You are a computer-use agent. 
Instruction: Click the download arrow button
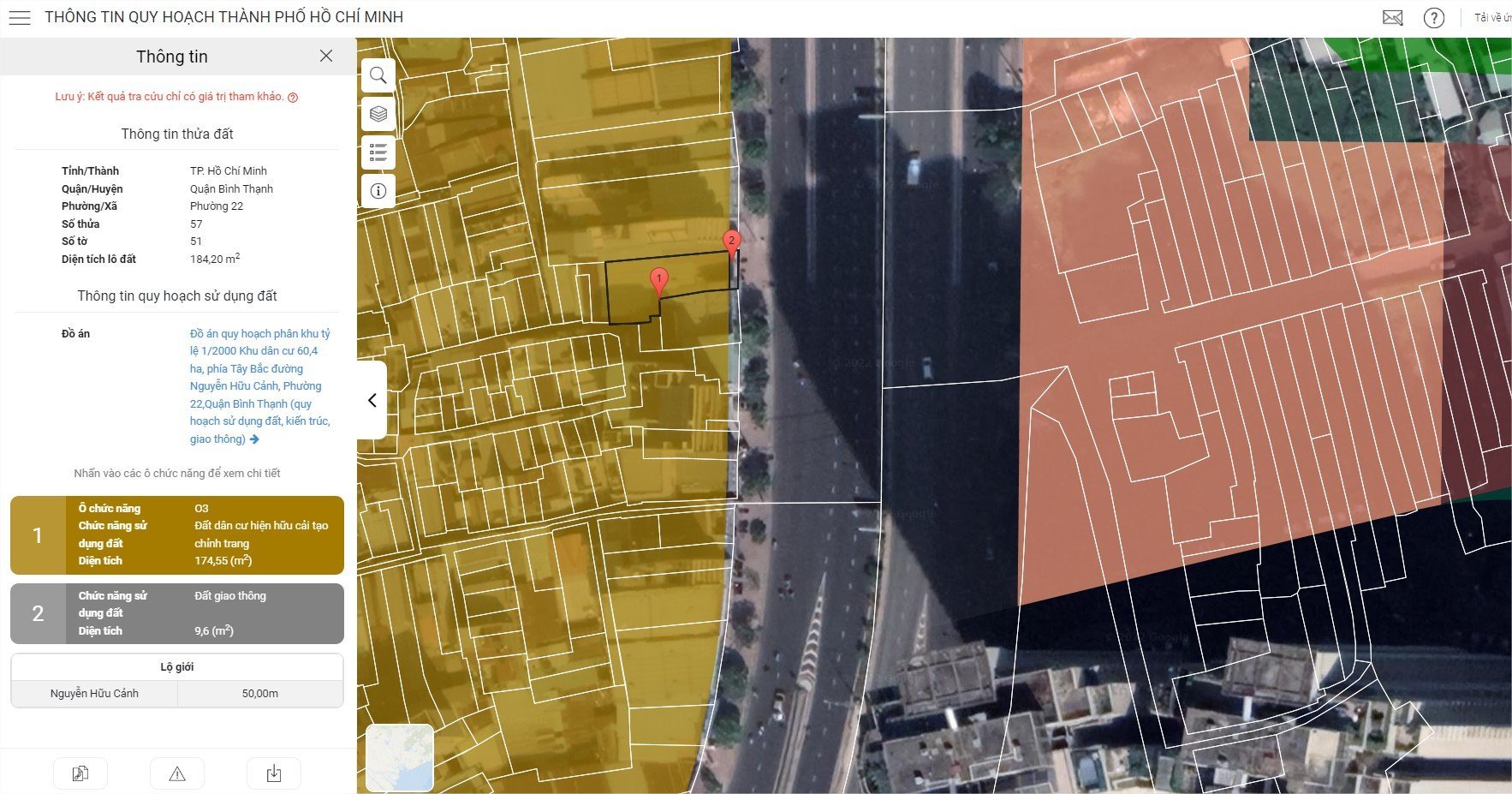(x=274, y=773)
